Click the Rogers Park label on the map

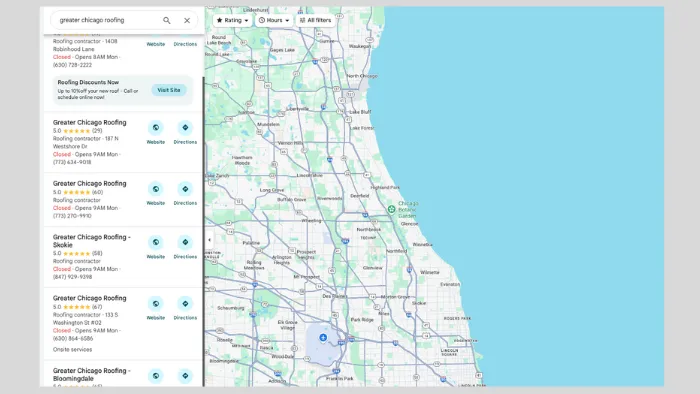[457, 319]
